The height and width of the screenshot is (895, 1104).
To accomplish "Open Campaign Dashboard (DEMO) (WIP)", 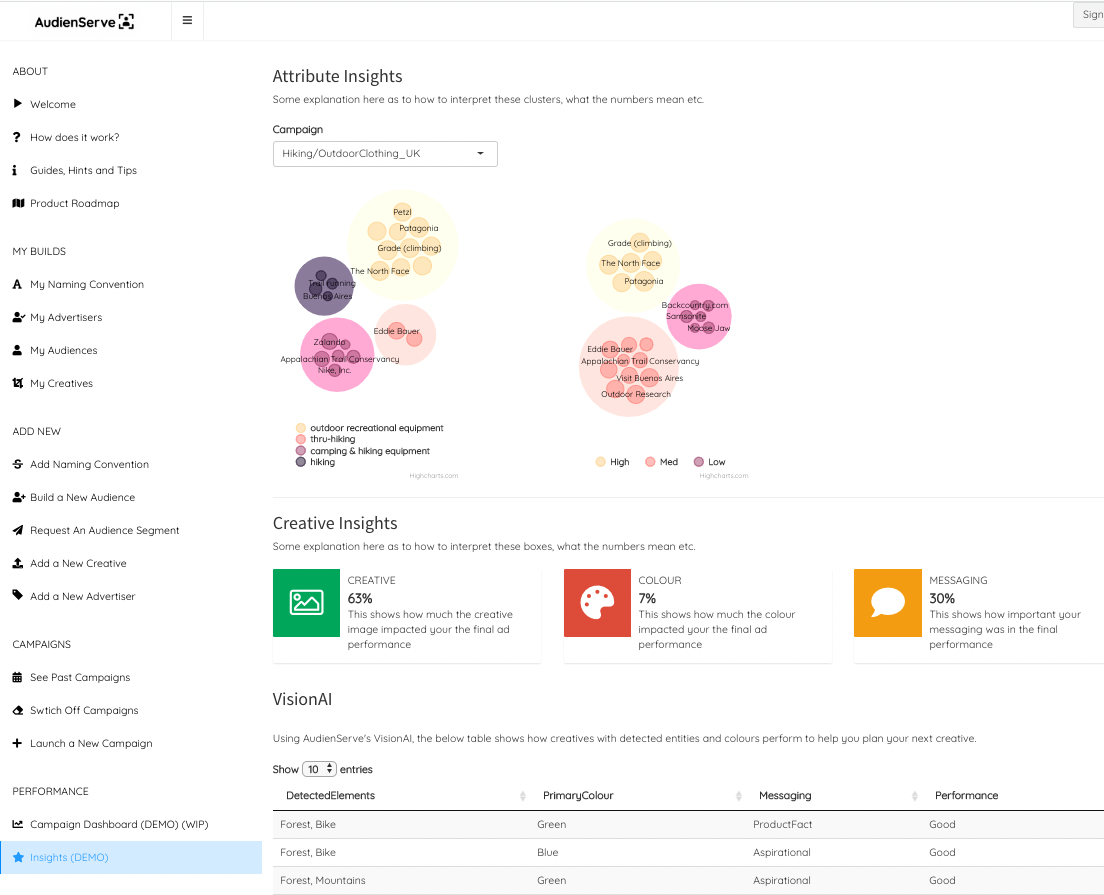I will (x=119, y=824).
